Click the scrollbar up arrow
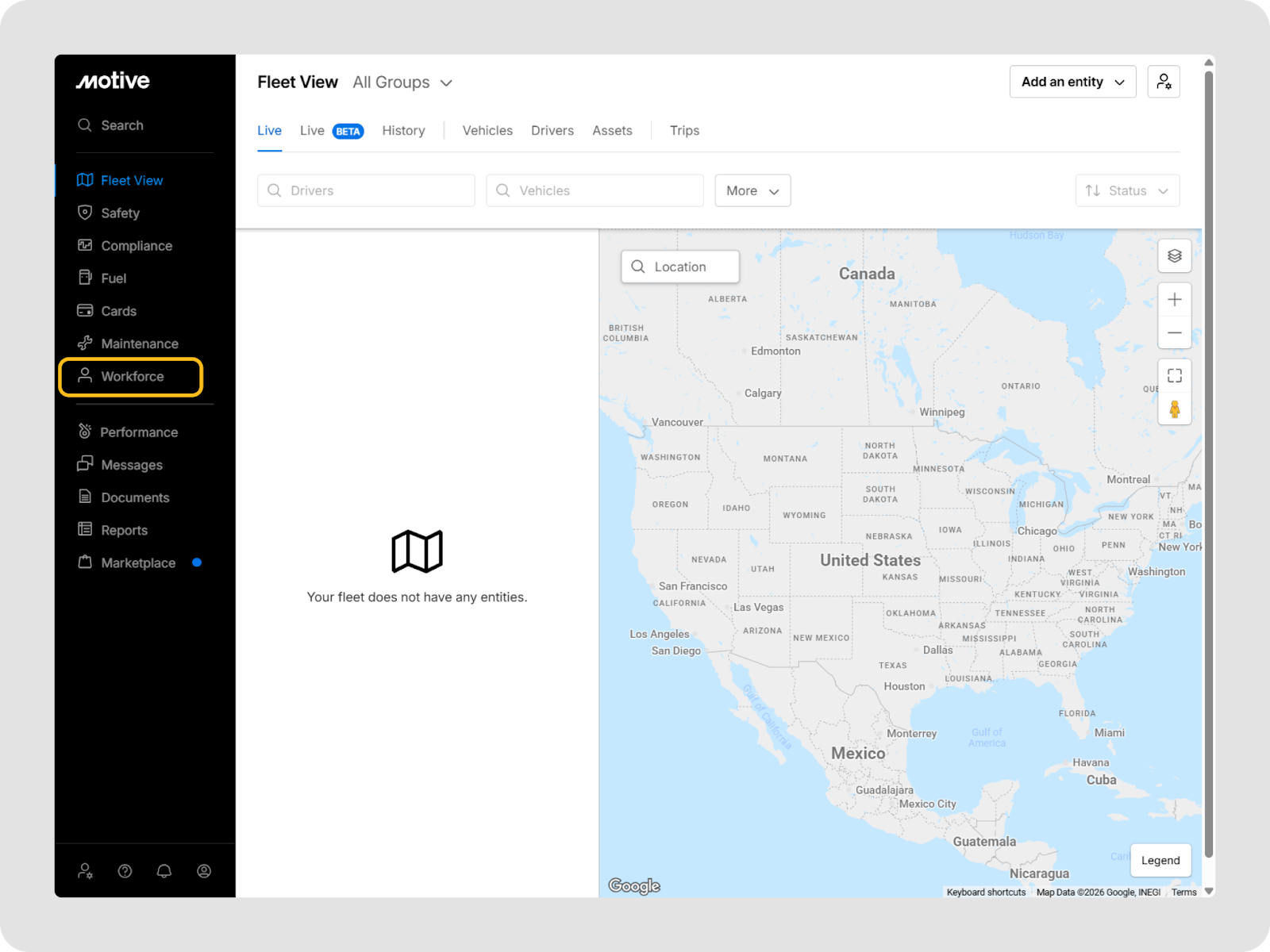1270x952 pixels. click(x=1209, y=62)
